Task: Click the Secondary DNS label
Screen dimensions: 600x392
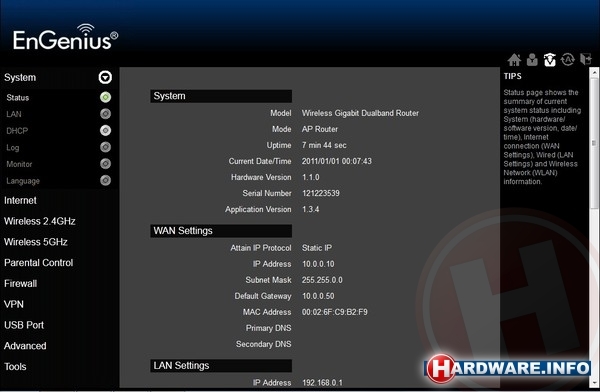Action: (x=264, y=345)
